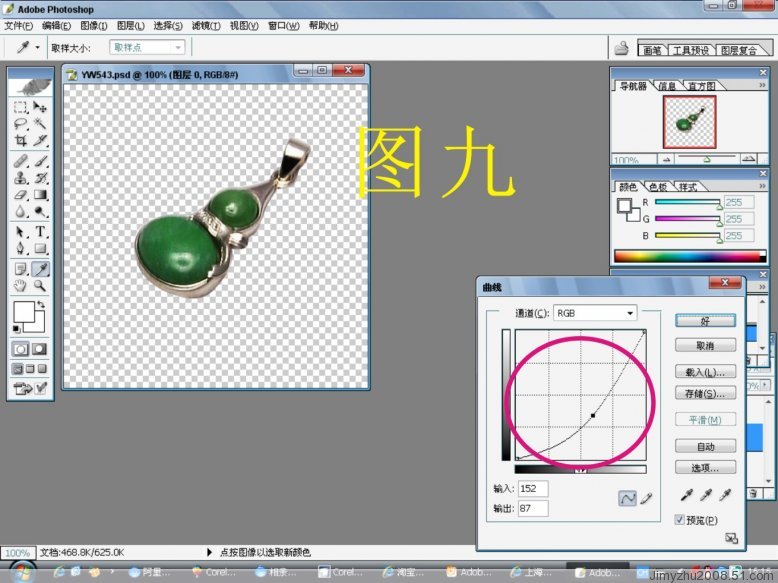Click the Curves Input value field
778x583 pixels.
(x=533, y=488)
